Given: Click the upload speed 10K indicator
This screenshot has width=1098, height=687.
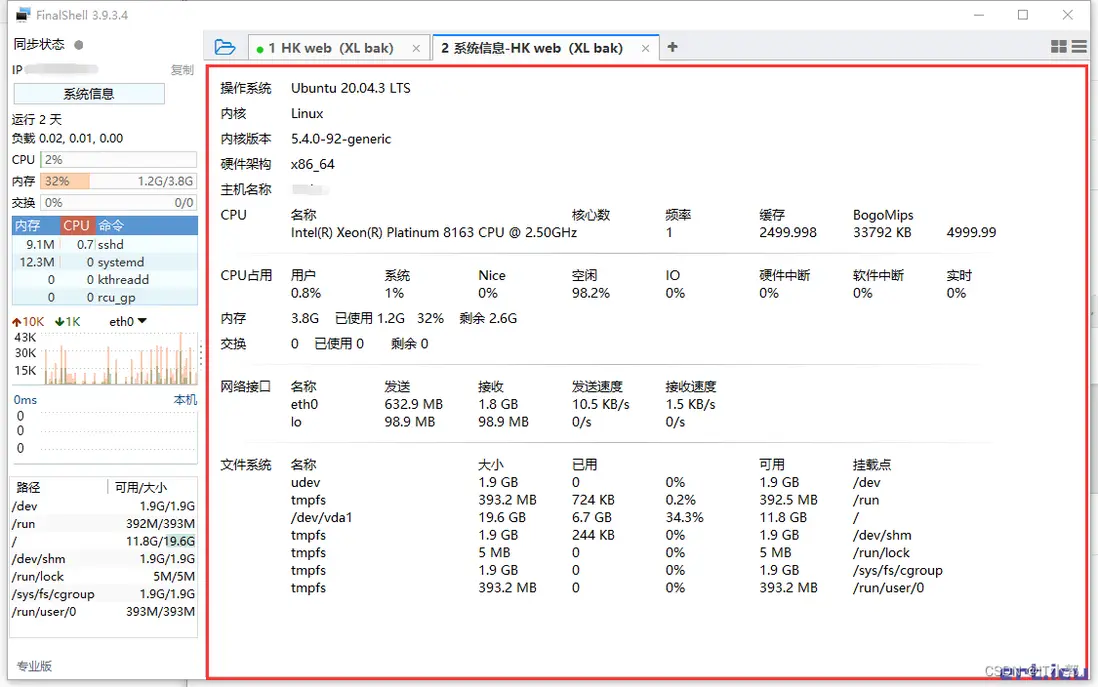Looking at the screenshot, I should (28, 321).
